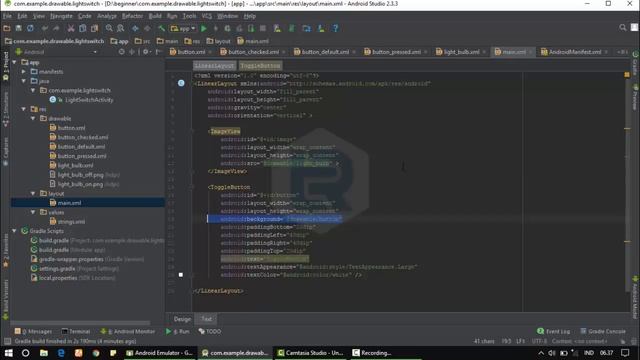The width and height of the screenshot is (640, 360).
Task: Click the selected android:background line
Action: (x=274, y=219)
